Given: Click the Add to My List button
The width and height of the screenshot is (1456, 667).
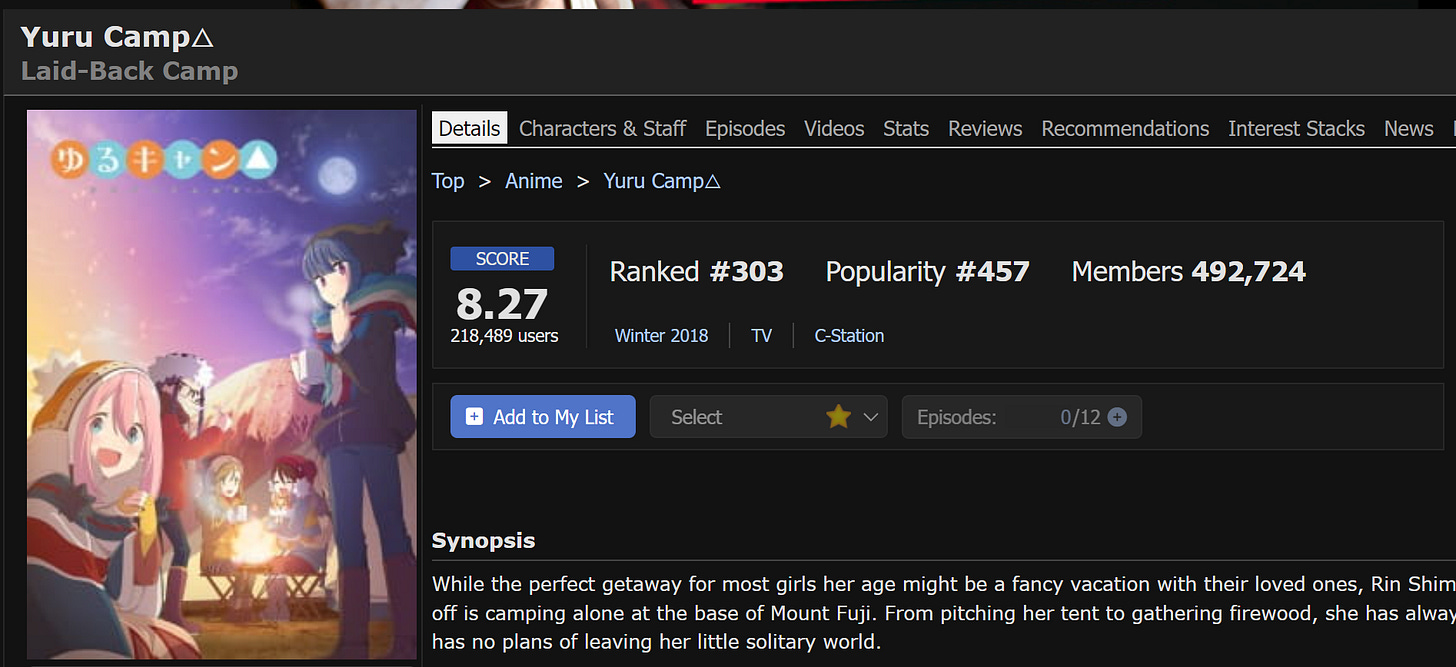Looking at the screenshot, I should (542, 417).
